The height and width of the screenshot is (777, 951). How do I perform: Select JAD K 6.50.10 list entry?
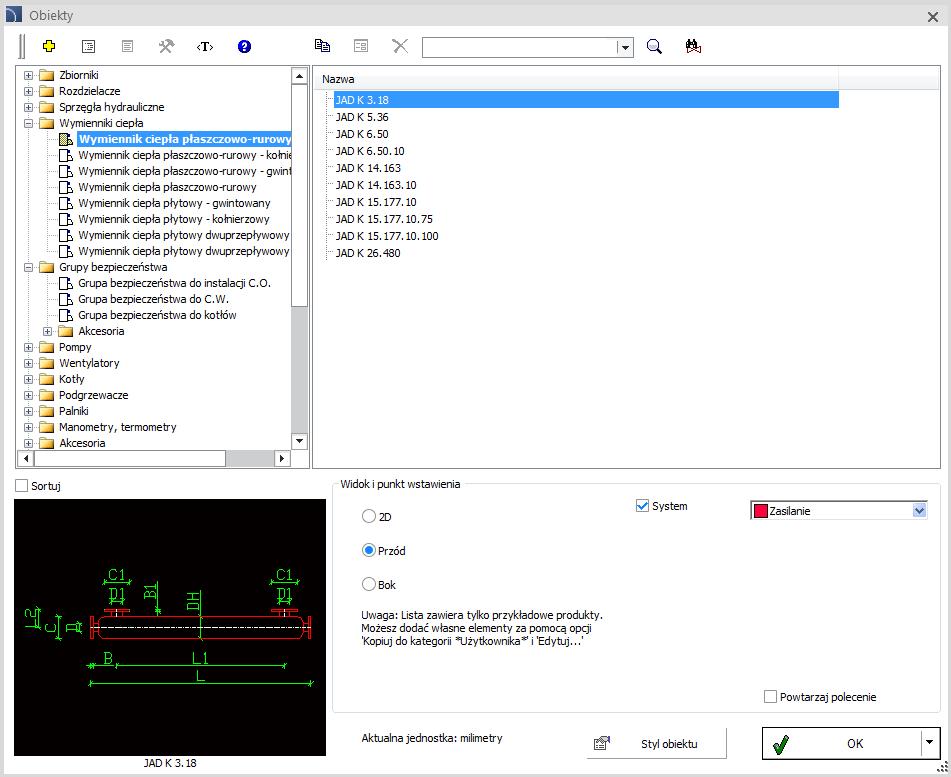(370, 151)
